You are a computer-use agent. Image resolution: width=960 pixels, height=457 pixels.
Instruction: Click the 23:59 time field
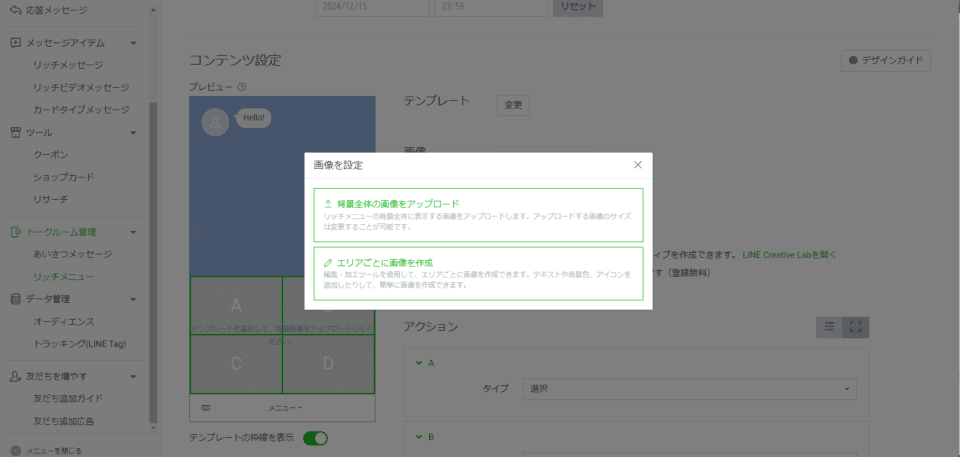[x=491, y=7]
